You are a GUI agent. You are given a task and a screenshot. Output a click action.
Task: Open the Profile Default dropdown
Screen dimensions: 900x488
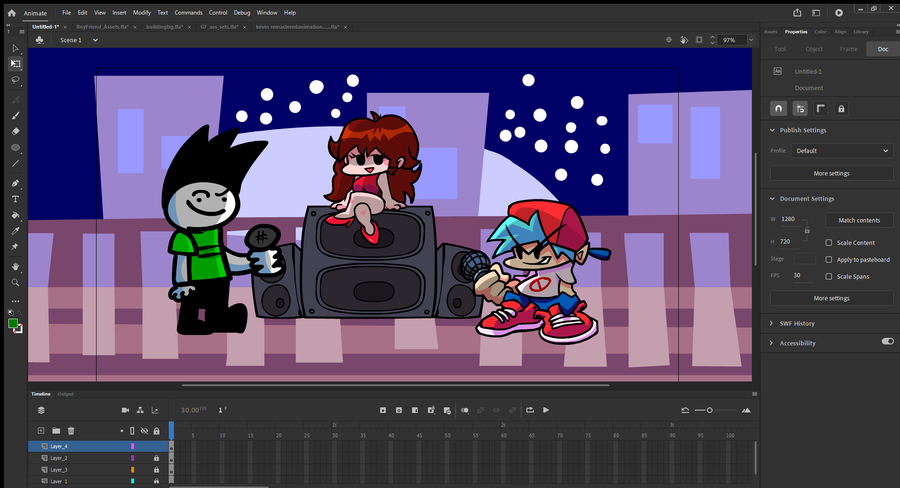point(842,150)
